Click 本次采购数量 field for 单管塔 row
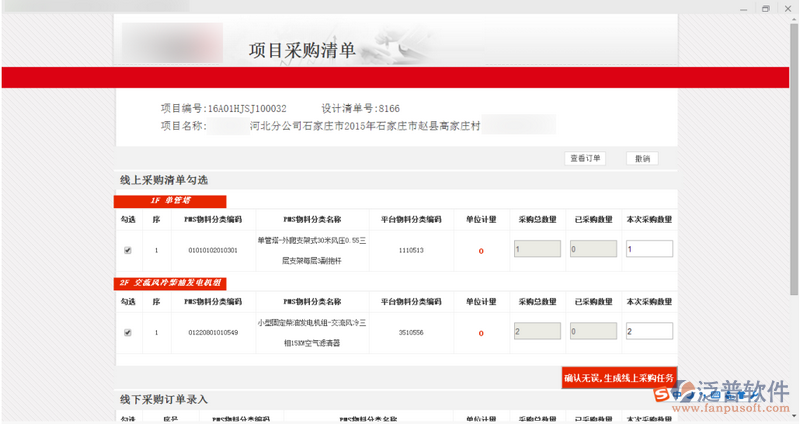The height and width of the screenshot is (424, 800). [648, 250]
